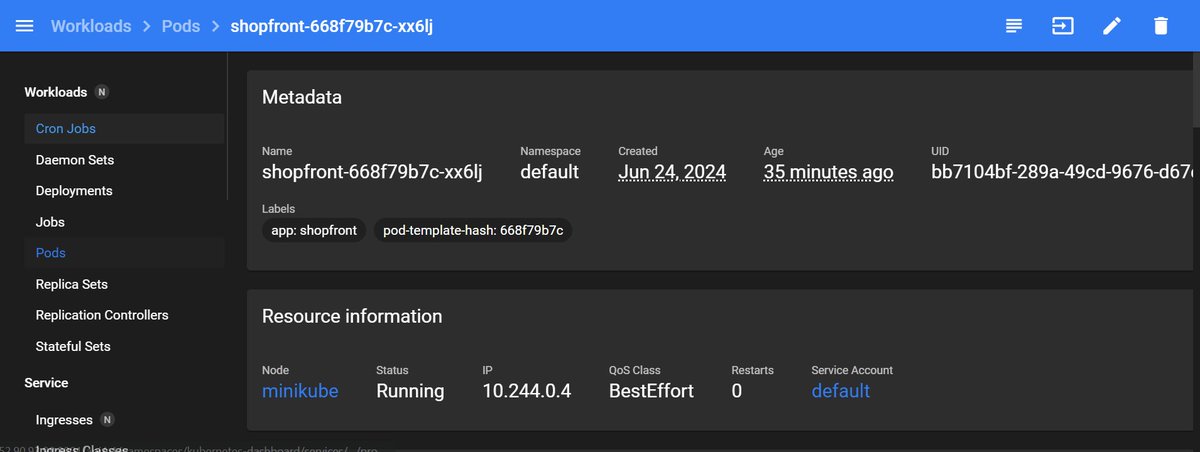
Task: Click the Metadata card heading
Action: tap(302, 97)
